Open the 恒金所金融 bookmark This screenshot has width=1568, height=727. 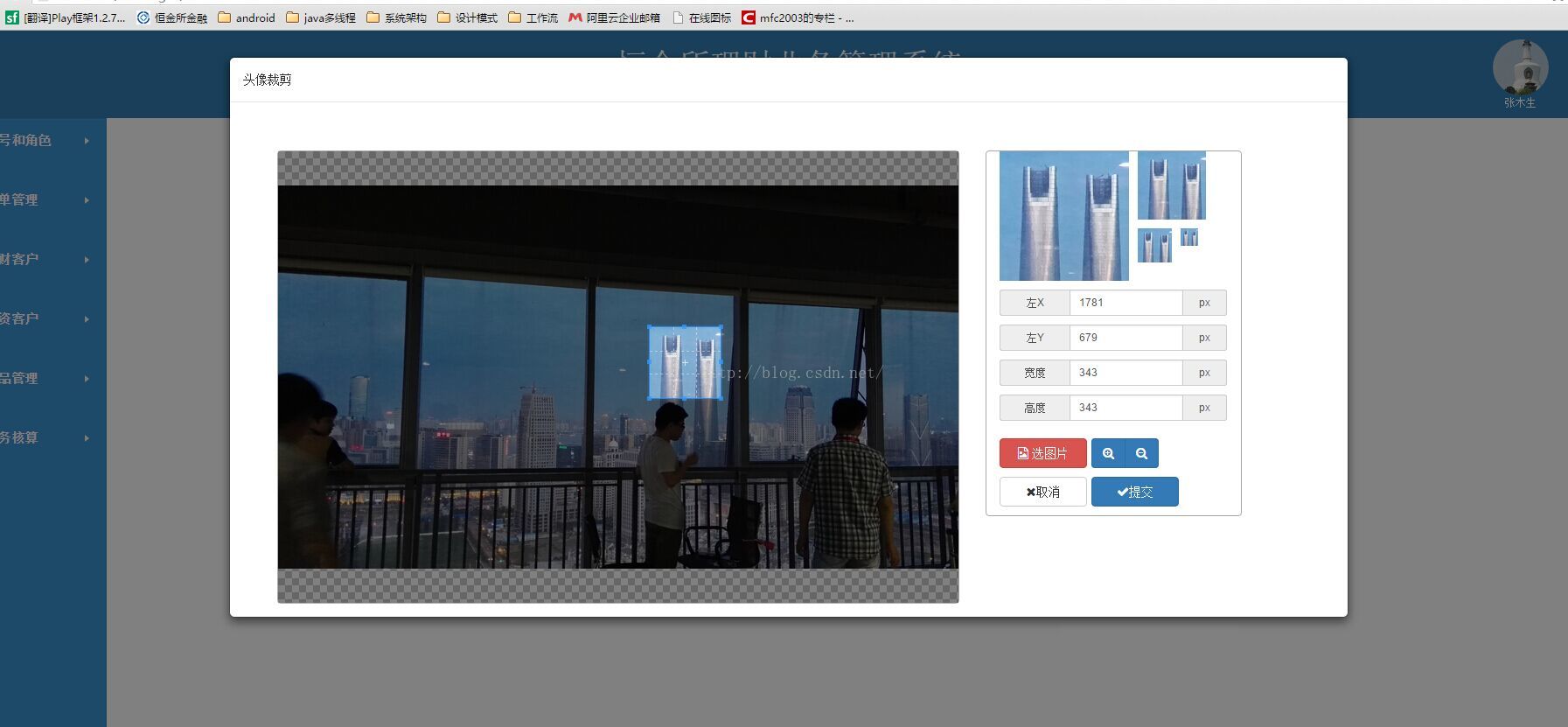(172, 17)
